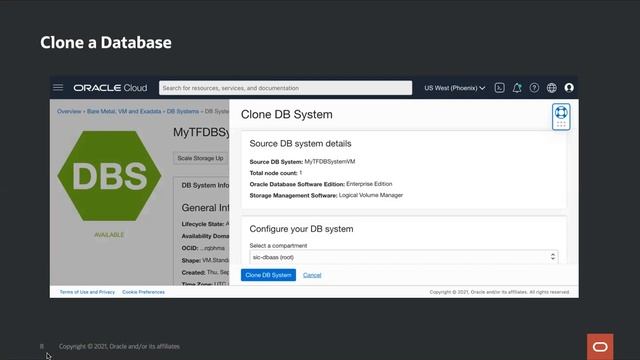Open the hamburger navigation menu
Viewport: 640px width, 360px height.
point(58,88)
